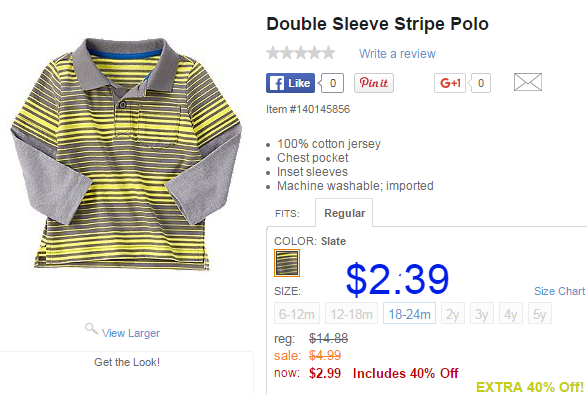Select size 6-12m
The width and height of the screenshot is (587, 395).
tap(297, 313)
